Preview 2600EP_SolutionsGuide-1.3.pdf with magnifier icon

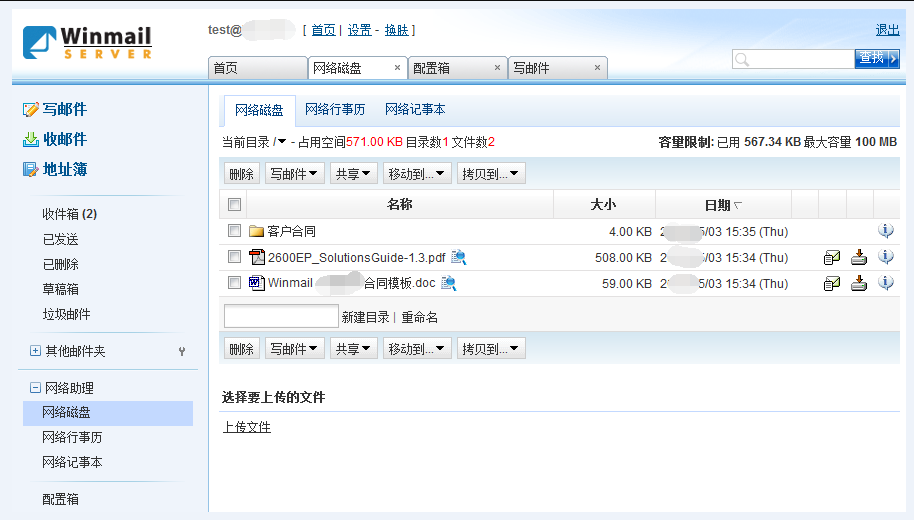pos(458,257)
